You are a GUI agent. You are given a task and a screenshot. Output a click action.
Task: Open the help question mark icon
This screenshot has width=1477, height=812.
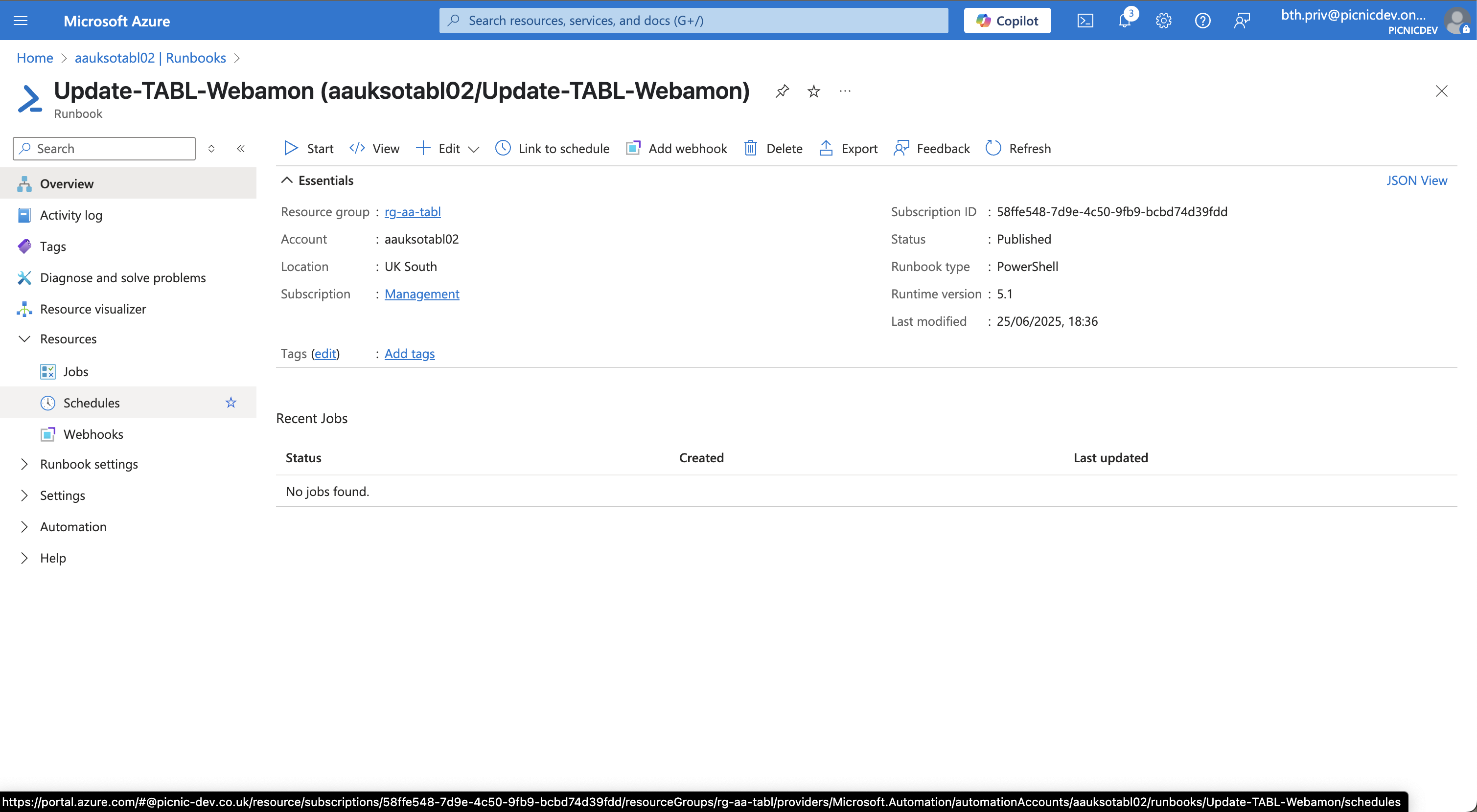pyautogui.click(x=1202, y=21)
